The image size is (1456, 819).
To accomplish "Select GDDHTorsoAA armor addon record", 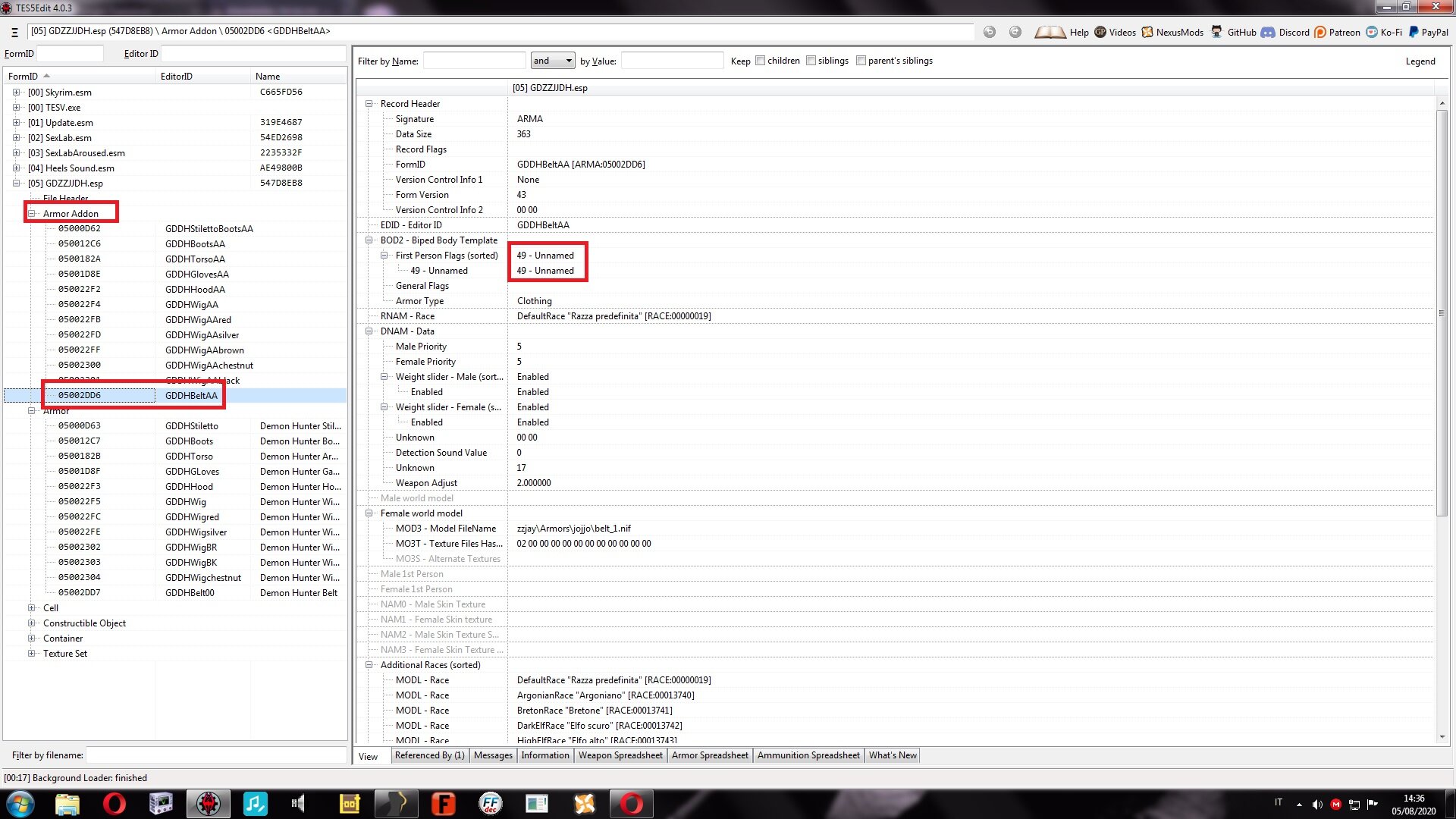I will point(195,259).
